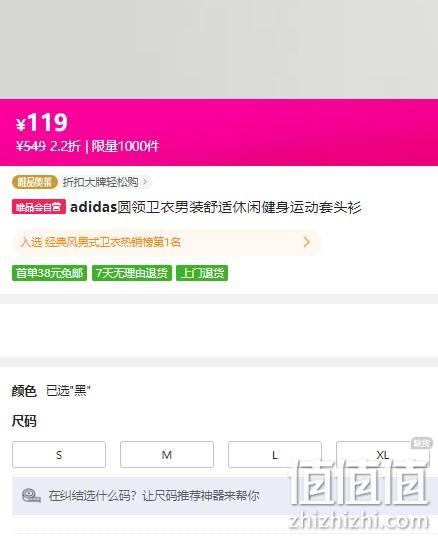This screenshot has height=538, width=438.
Task: Click the small badge above XL size
Action: point(421,443)
